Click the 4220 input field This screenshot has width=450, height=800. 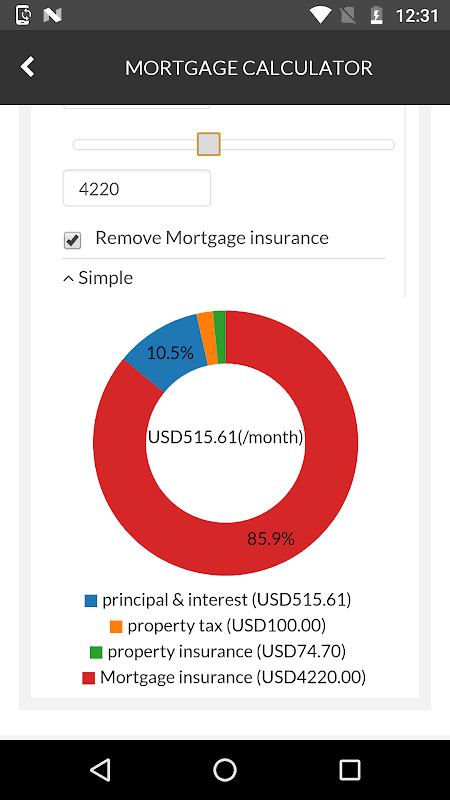tap(137, 188)
